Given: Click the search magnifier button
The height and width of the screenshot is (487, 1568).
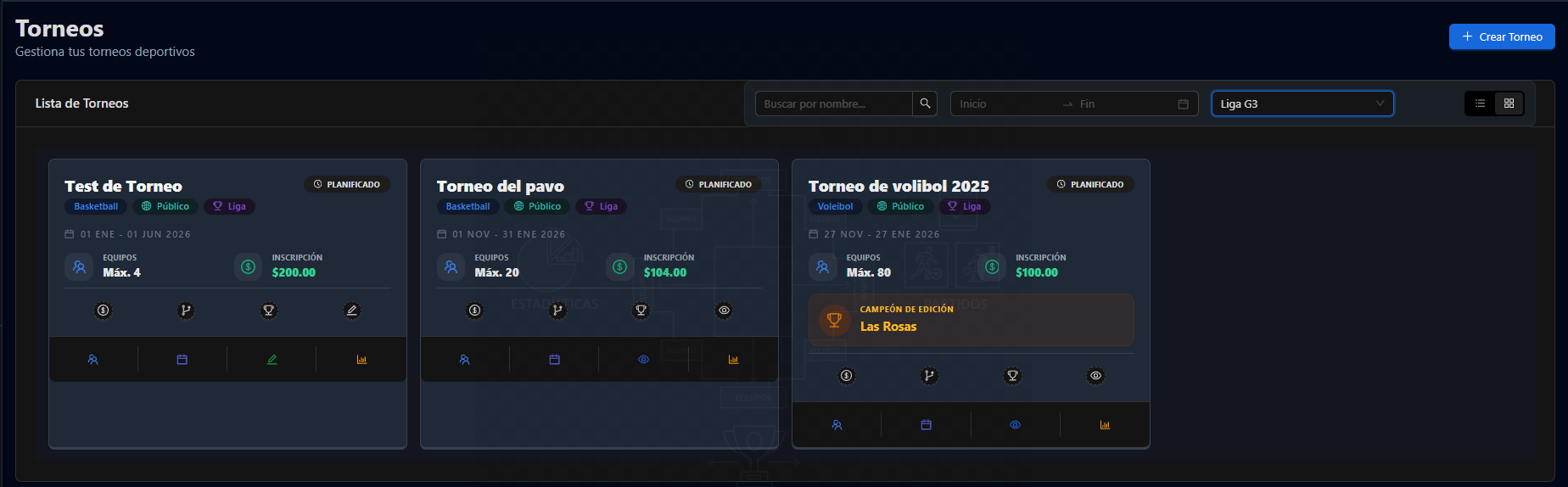Looking at the screenshot, I should click(x=925, y=104).
